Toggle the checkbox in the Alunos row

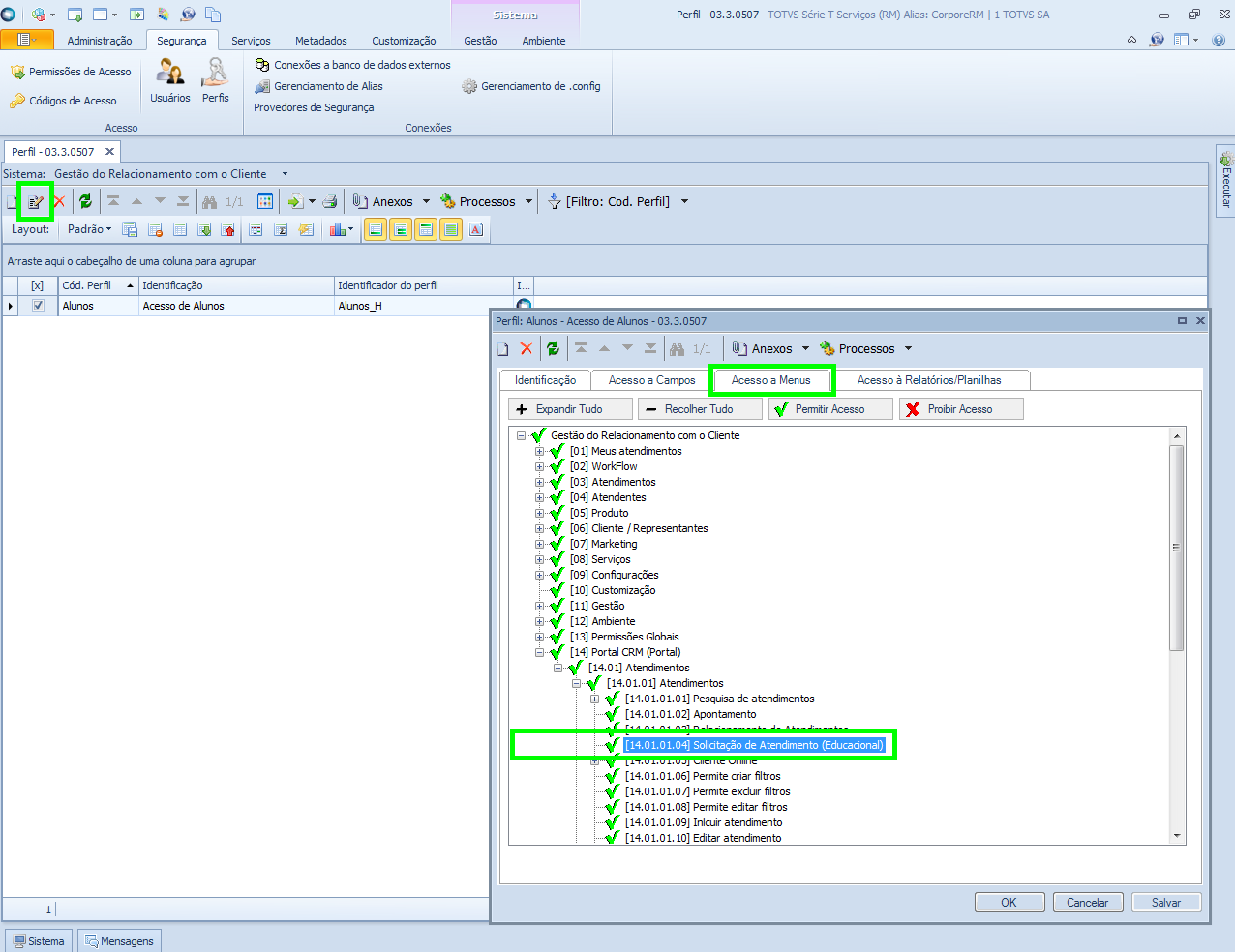38,305
